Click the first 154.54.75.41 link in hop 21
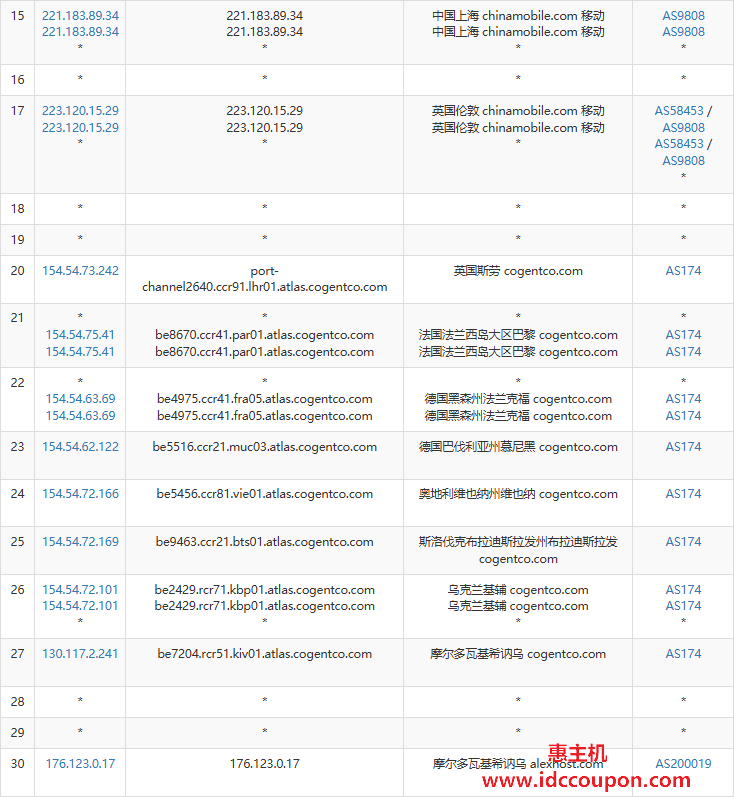 click(80, 335)
